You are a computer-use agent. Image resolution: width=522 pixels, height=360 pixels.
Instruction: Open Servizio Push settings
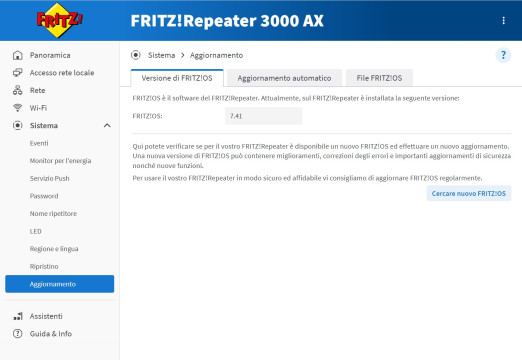(50, 178)
